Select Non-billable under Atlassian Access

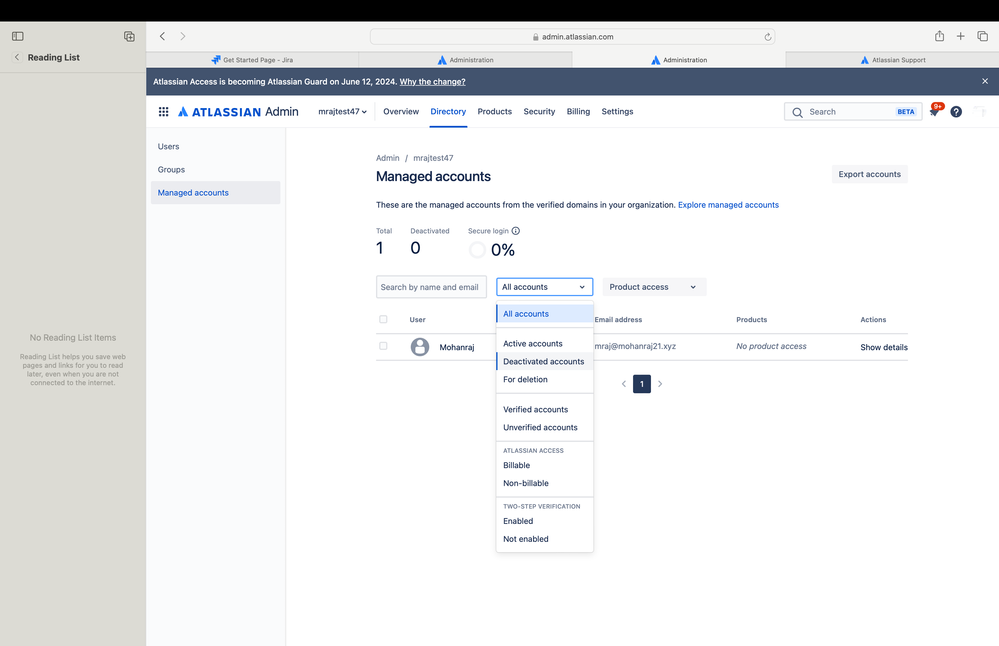[545, 483]
